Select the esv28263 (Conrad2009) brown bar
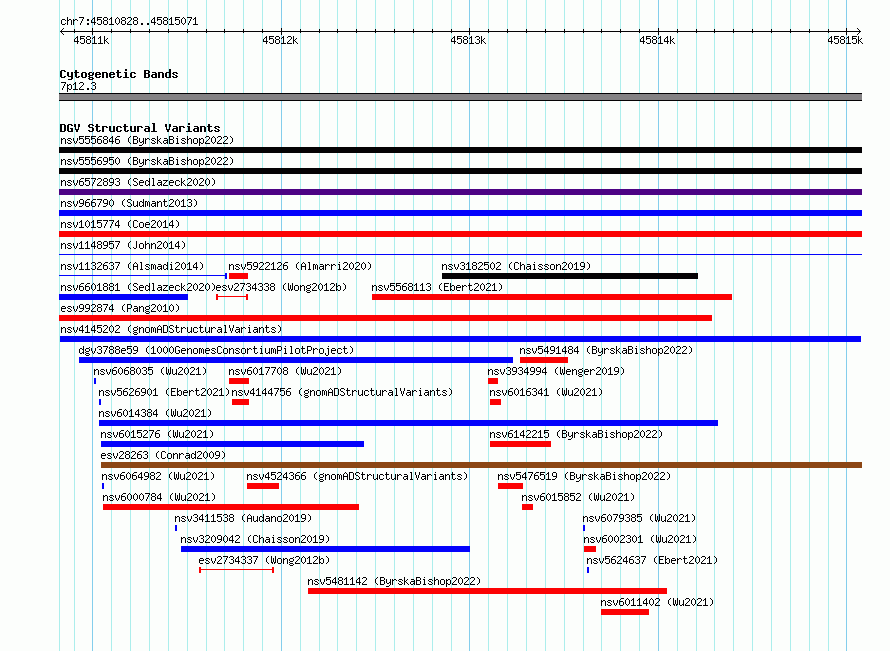890x651 pixels. pyautogui.click(x=481, y=465)
